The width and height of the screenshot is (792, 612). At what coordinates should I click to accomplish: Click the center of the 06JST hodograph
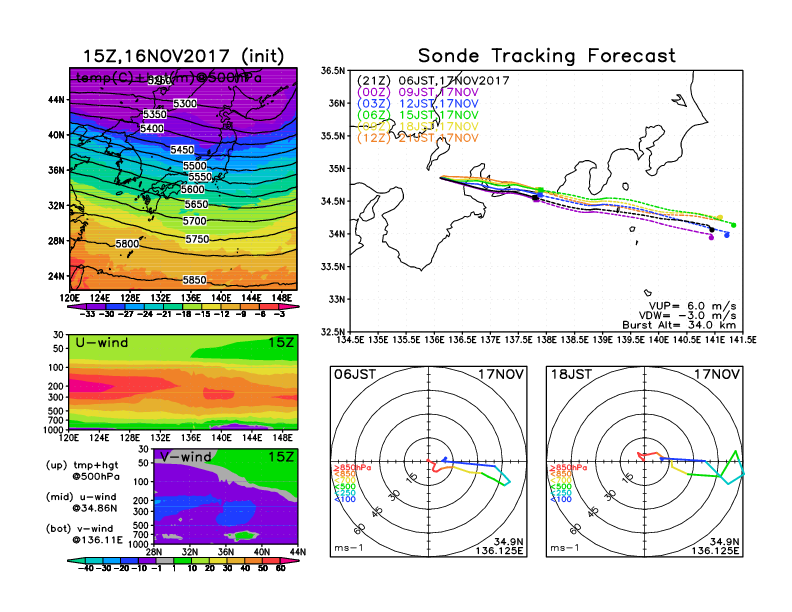click(x=430, y=462)
